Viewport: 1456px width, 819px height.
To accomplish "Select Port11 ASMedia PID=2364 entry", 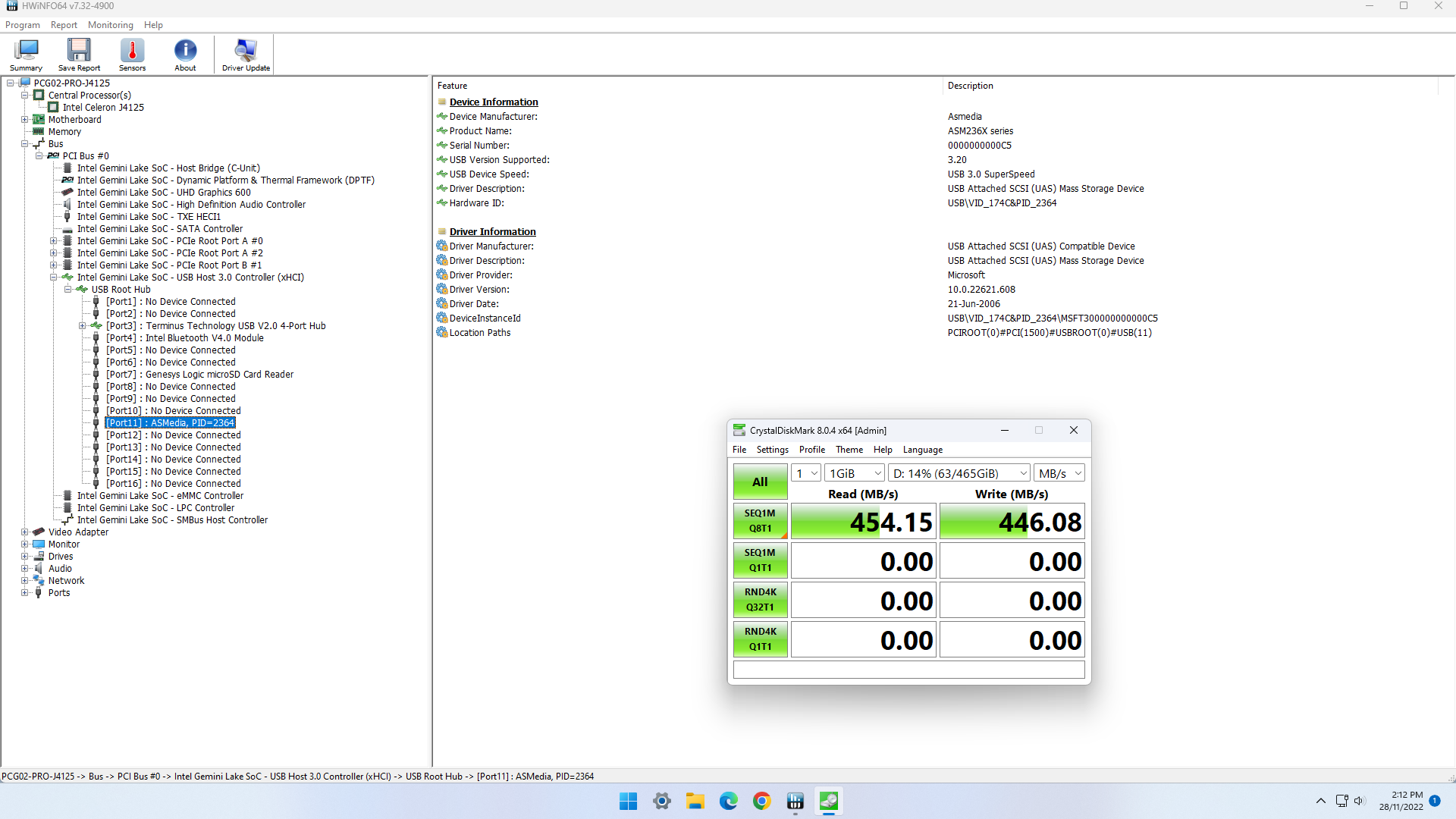I will point(170,422).
